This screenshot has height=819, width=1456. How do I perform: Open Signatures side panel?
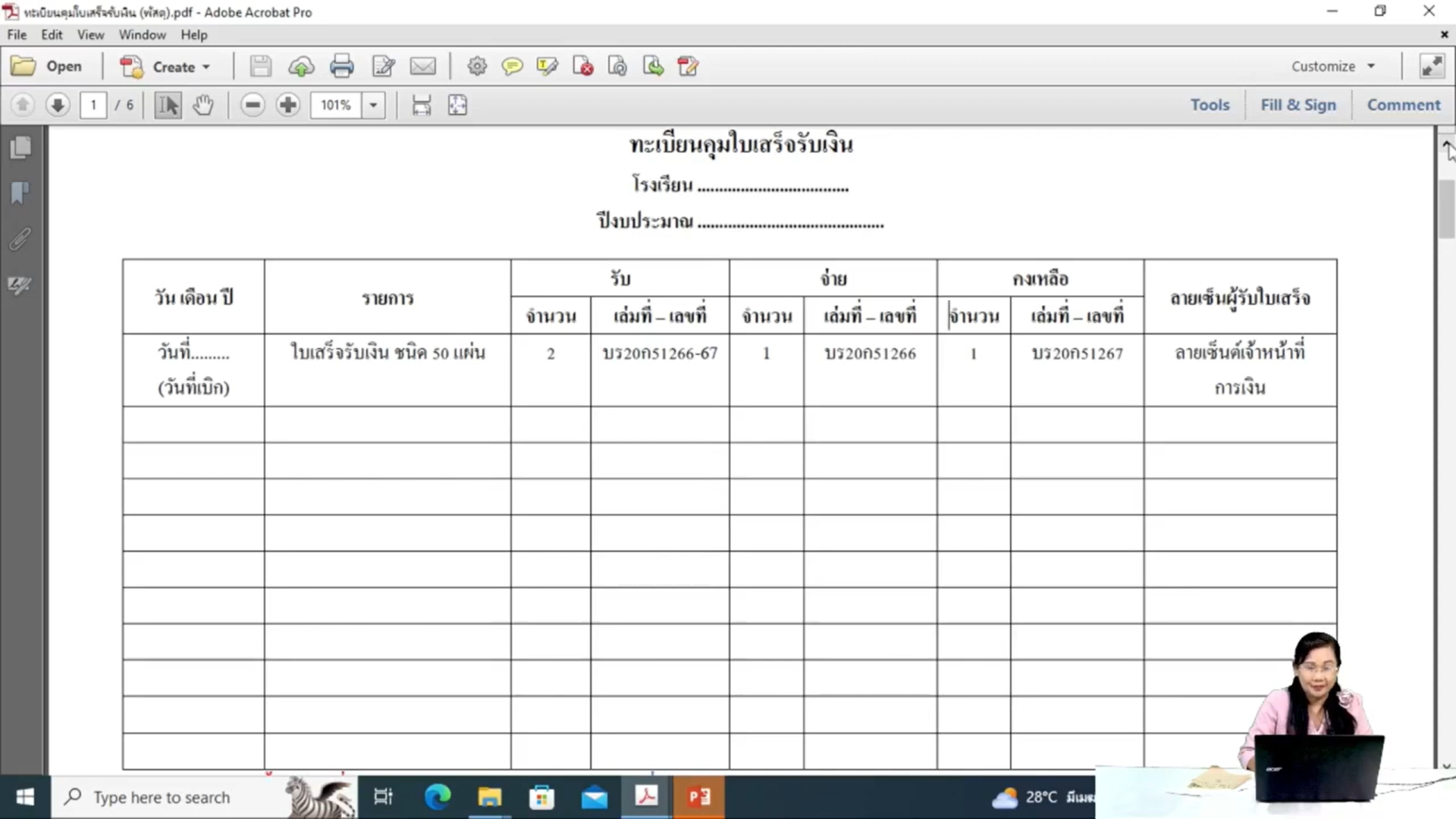20,285
